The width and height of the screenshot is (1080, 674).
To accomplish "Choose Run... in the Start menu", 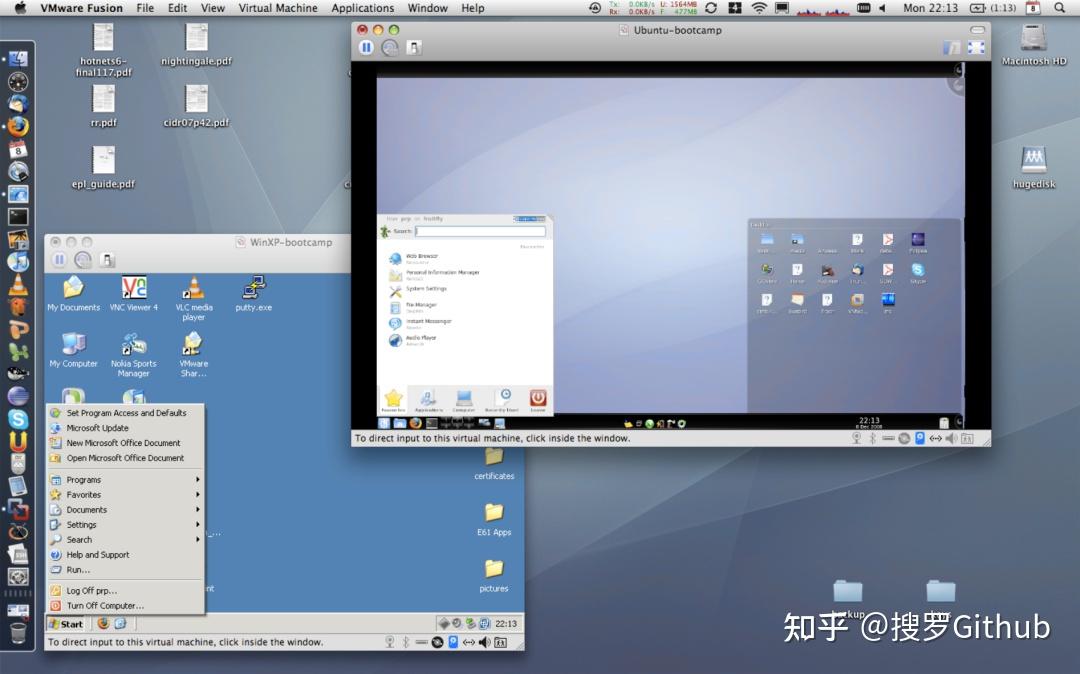I will (x=125, y=570).
